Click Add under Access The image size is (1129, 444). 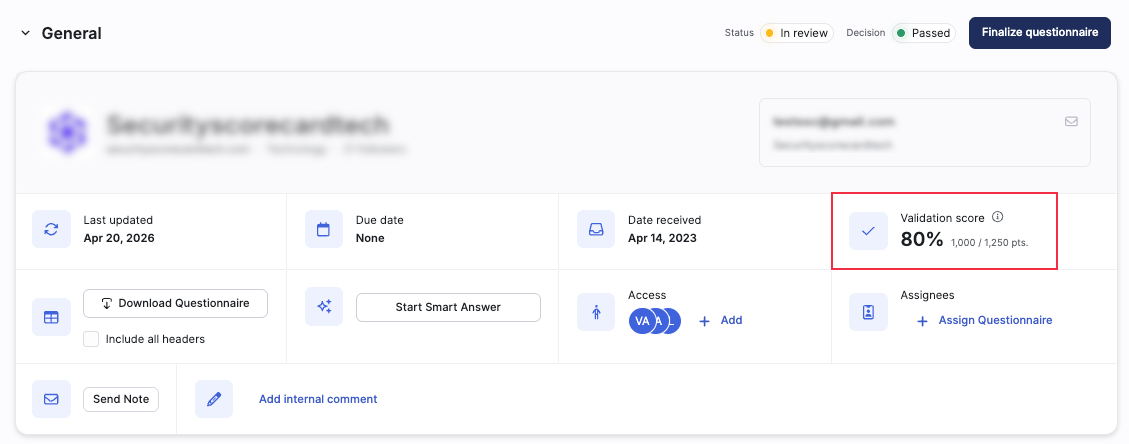pos(721,320)
